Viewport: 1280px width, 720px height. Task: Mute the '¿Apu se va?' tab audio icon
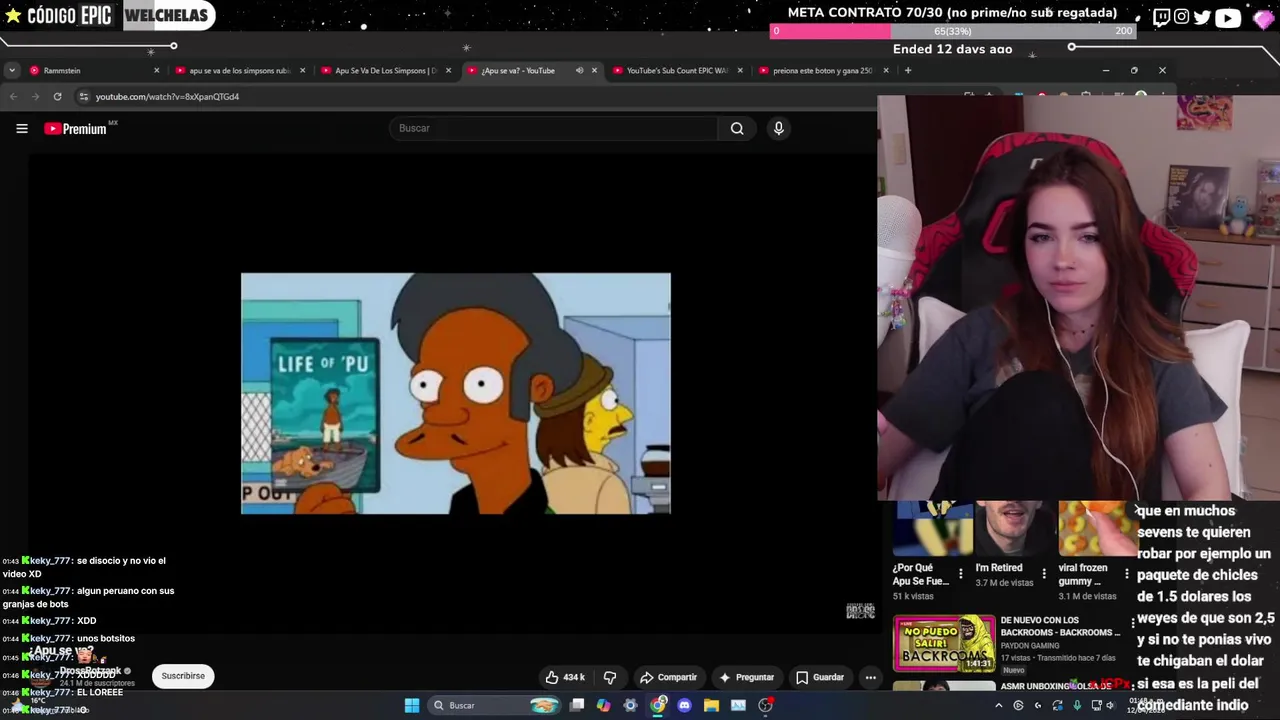point(579,70)
